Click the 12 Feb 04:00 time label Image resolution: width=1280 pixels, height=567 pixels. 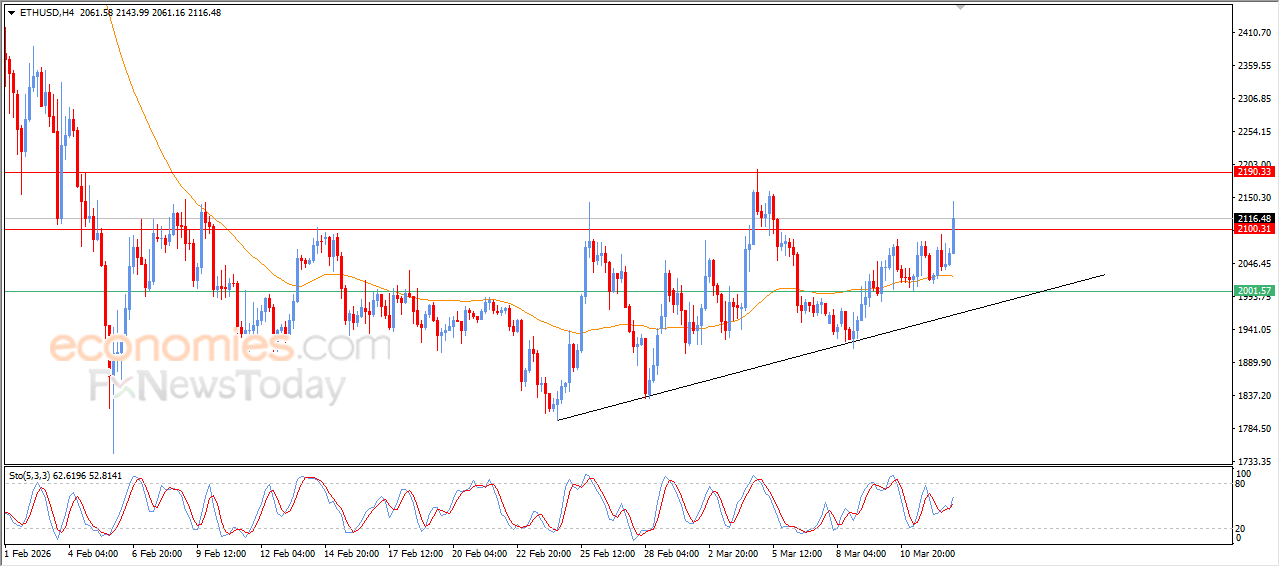click(x=287, y=553)
